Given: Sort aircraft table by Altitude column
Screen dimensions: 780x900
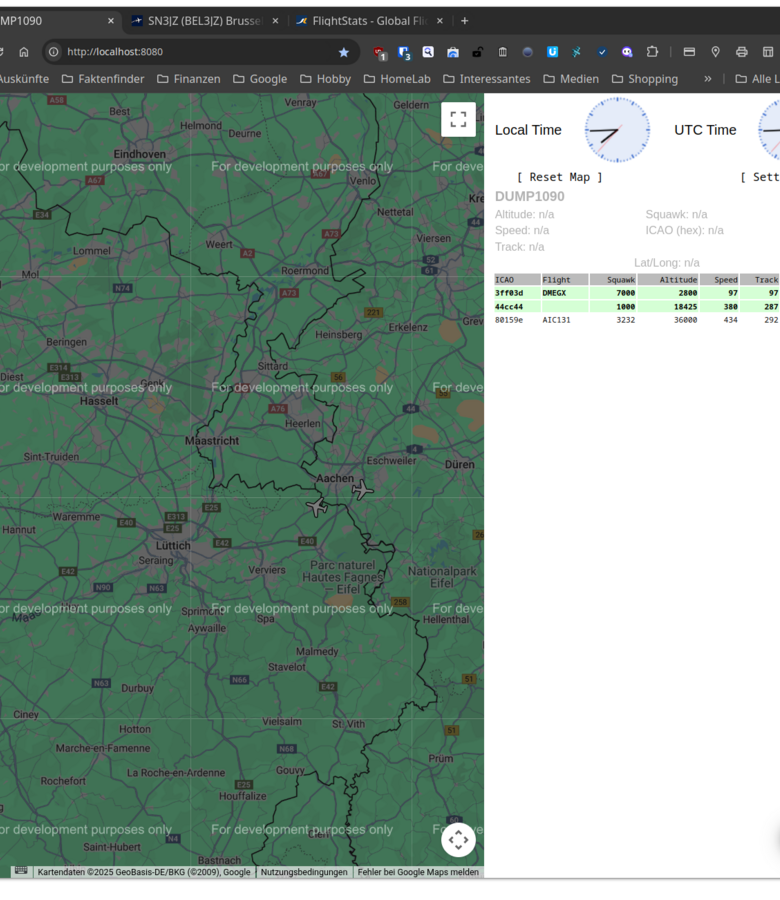Looking at the screenshot, I should [x=668, y=280].
